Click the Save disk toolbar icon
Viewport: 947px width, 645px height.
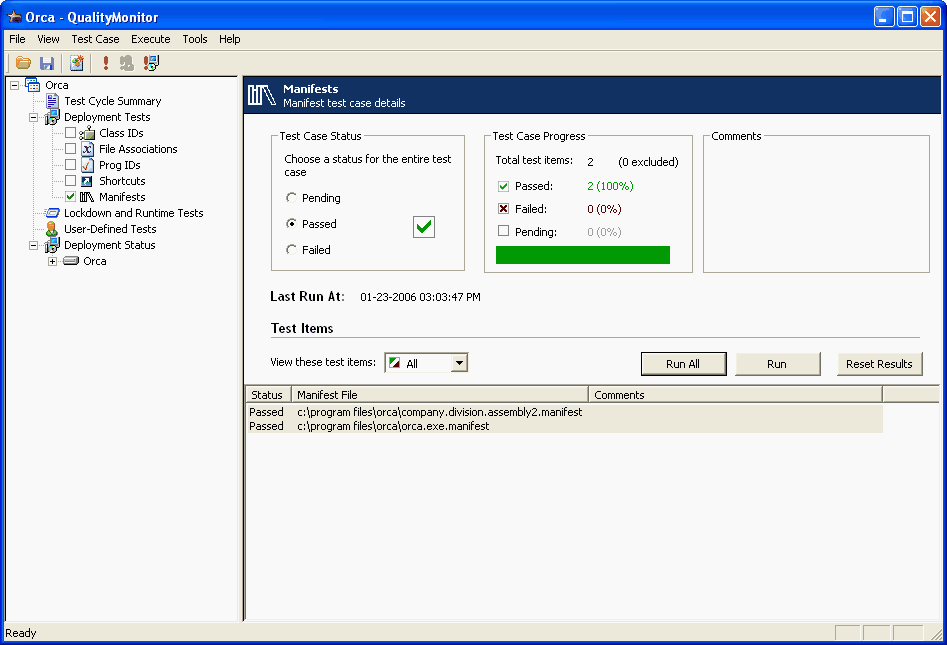tap(46, 63)
